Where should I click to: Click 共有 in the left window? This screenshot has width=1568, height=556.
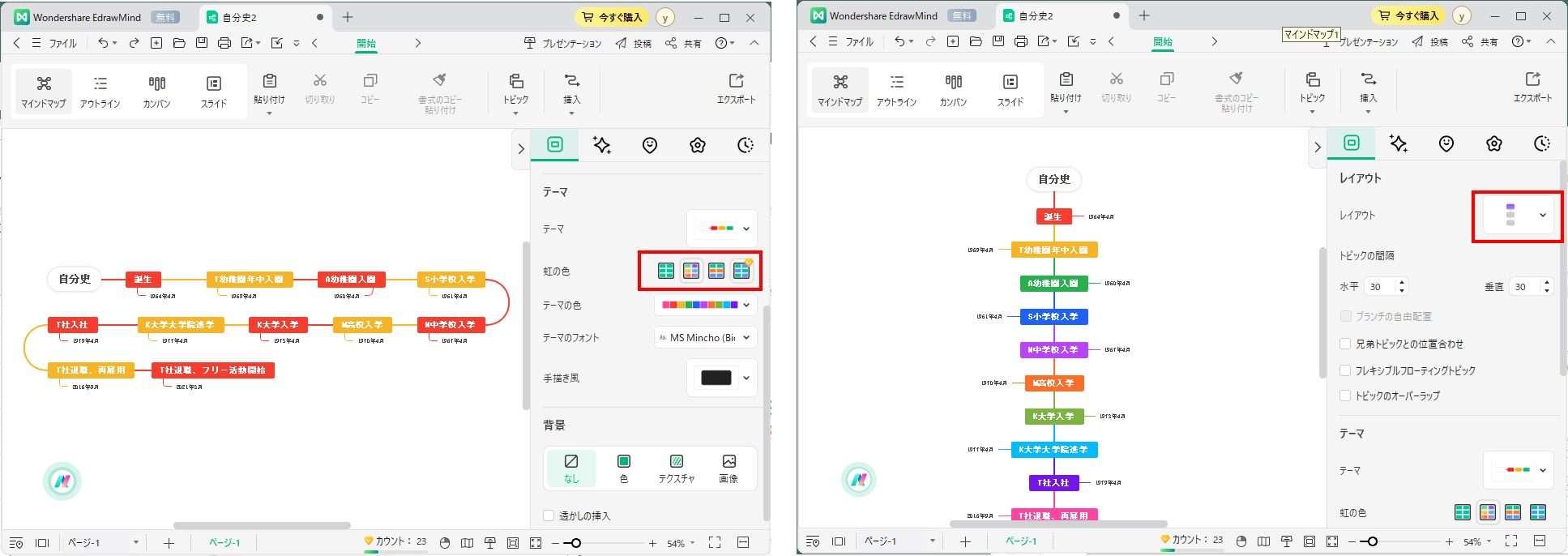(x=684, y=44)
